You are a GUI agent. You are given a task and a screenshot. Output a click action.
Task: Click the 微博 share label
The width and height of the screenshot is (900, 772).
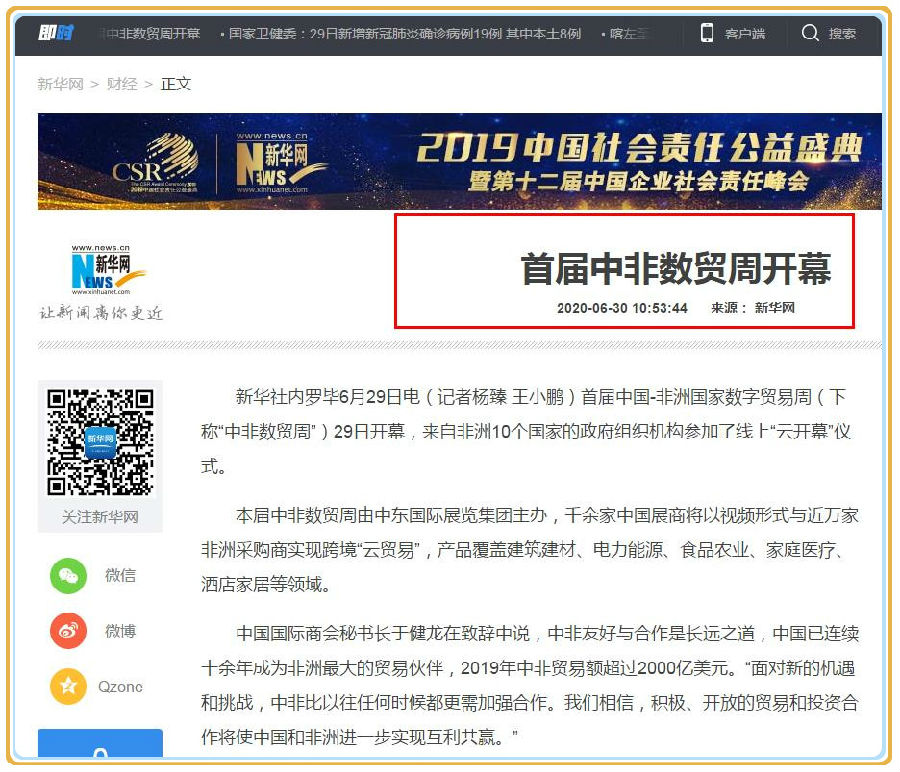[120, 631]
